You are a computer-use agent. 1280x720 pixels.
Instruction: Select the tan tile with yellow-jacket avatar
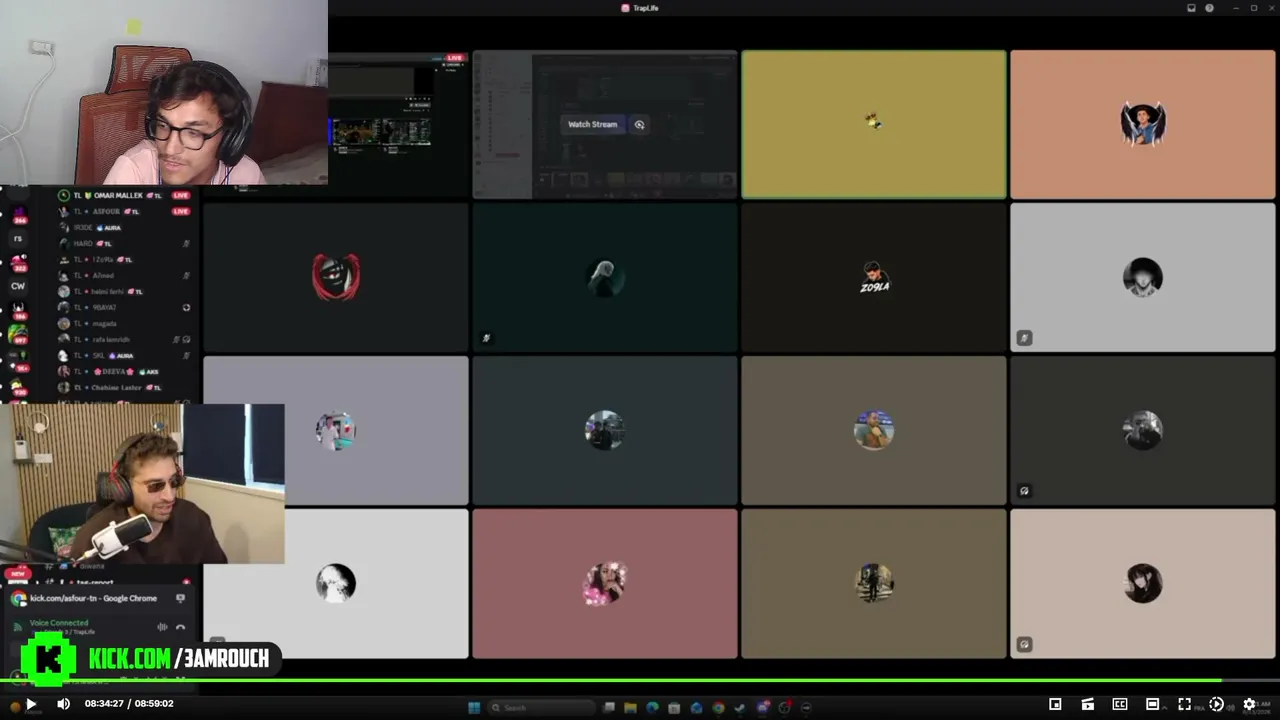(x=874, y=431)
